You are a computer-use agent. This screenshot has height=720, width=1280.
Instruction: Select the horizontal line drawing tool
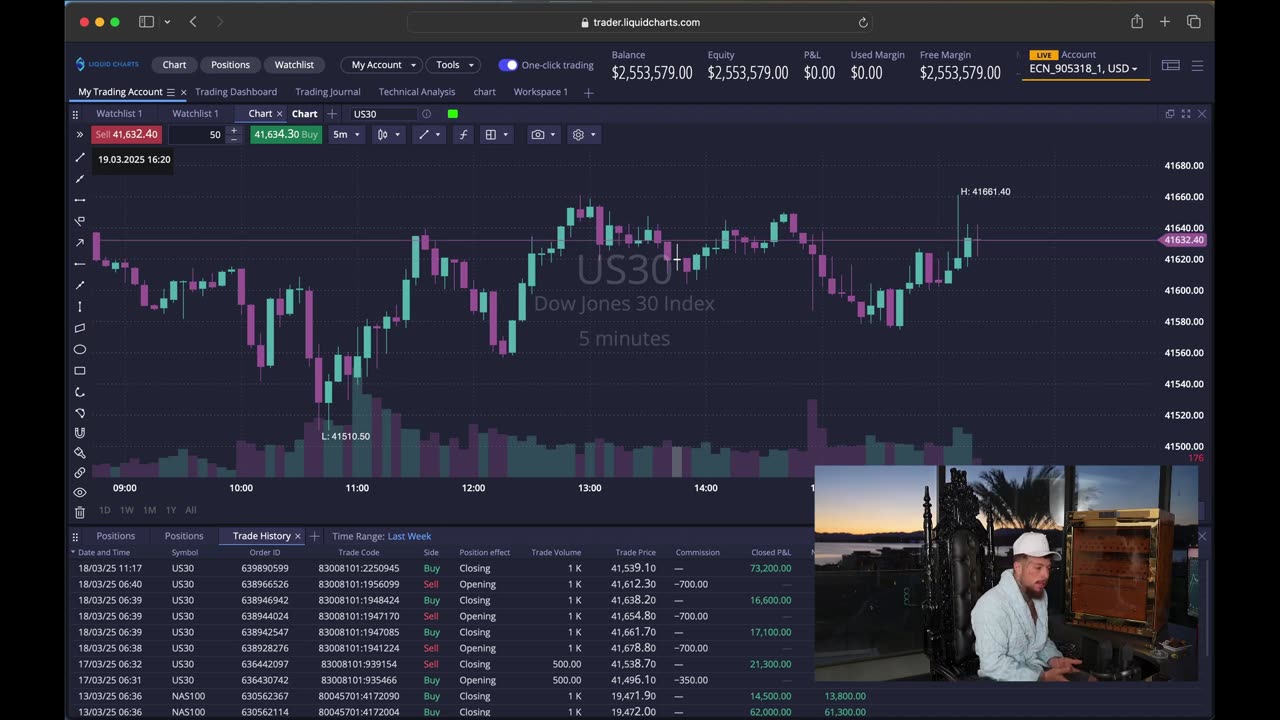(x=80, y=200)
